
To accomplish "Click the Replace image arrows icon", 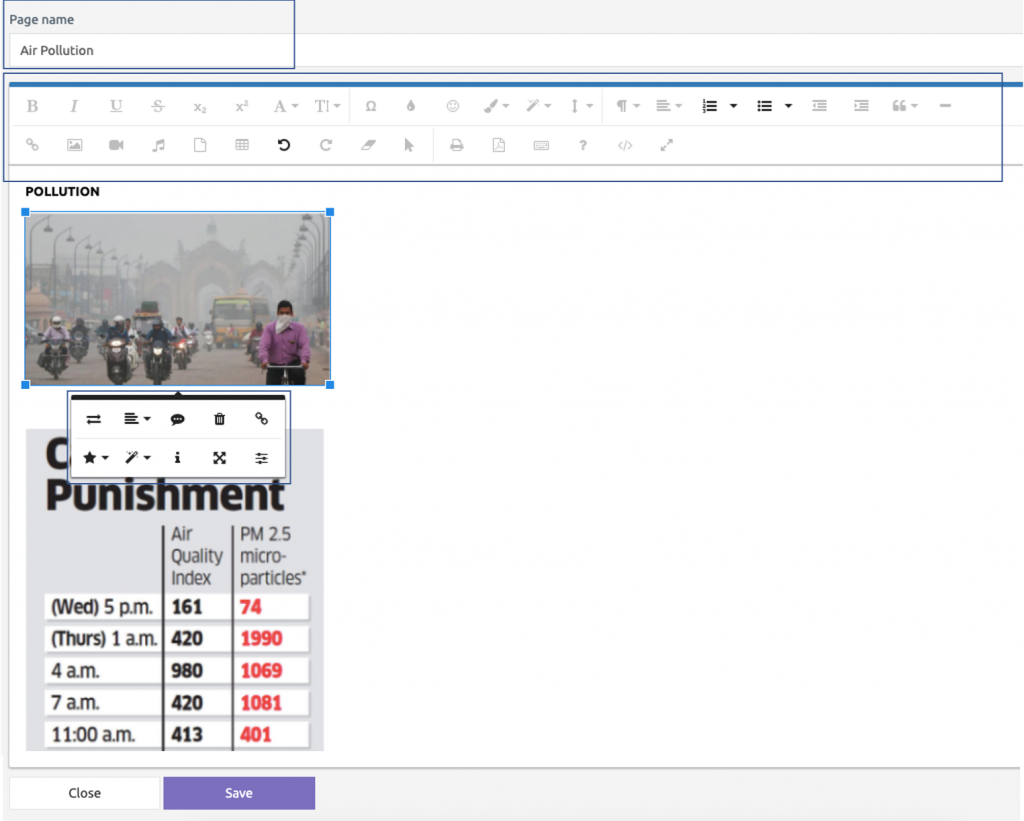I will pos(94,420).
